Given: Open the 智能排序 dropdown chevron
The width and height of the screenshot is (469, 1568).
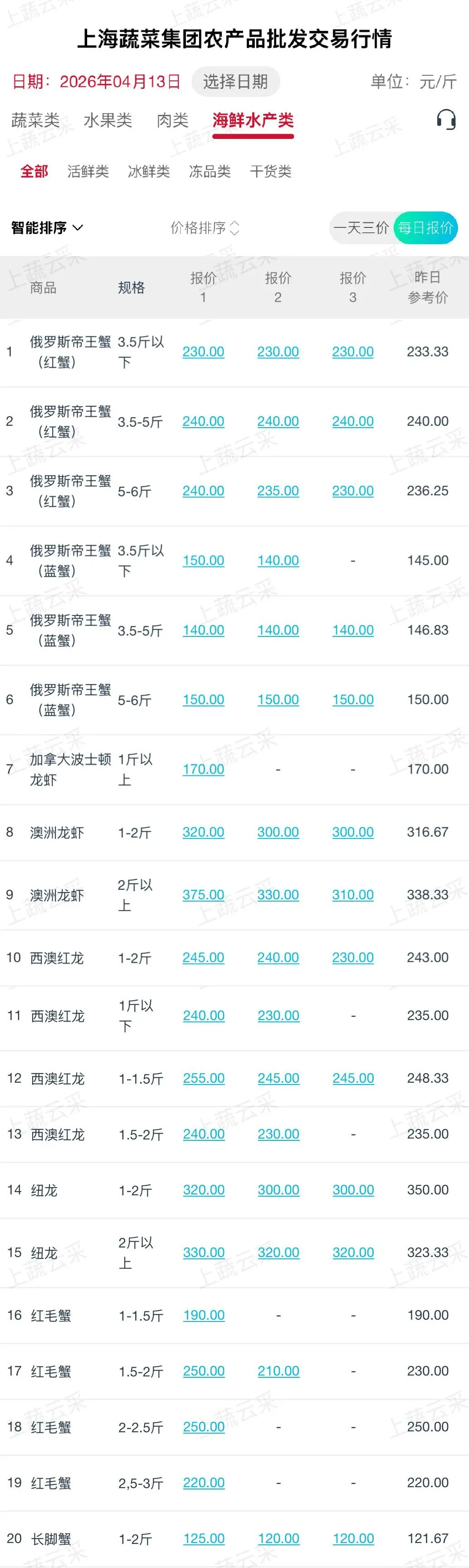Looking at the screenshot, I should pyautogui.click(x=78, y=227).
